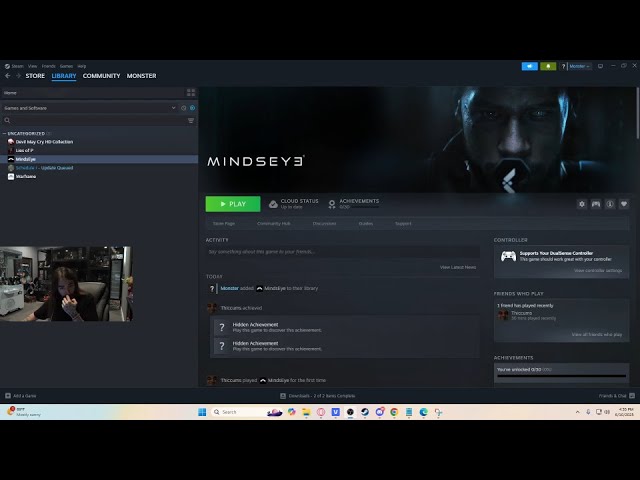Select Devil May Cry HD Collection

pyautogui.click(x=44, y=142)
